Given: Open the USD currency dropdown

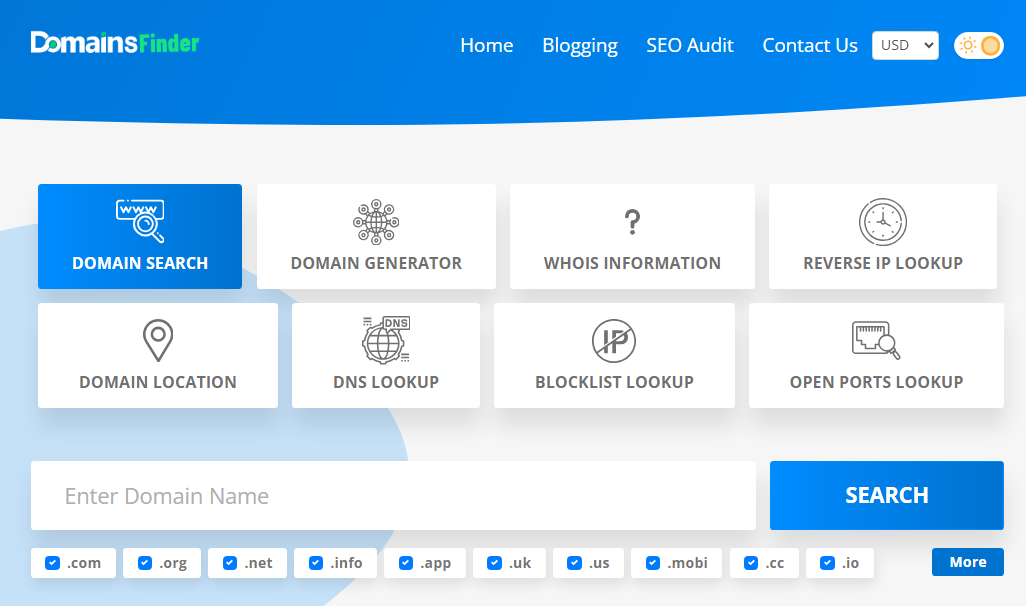Looking at the screenshot, I should 905,45.
